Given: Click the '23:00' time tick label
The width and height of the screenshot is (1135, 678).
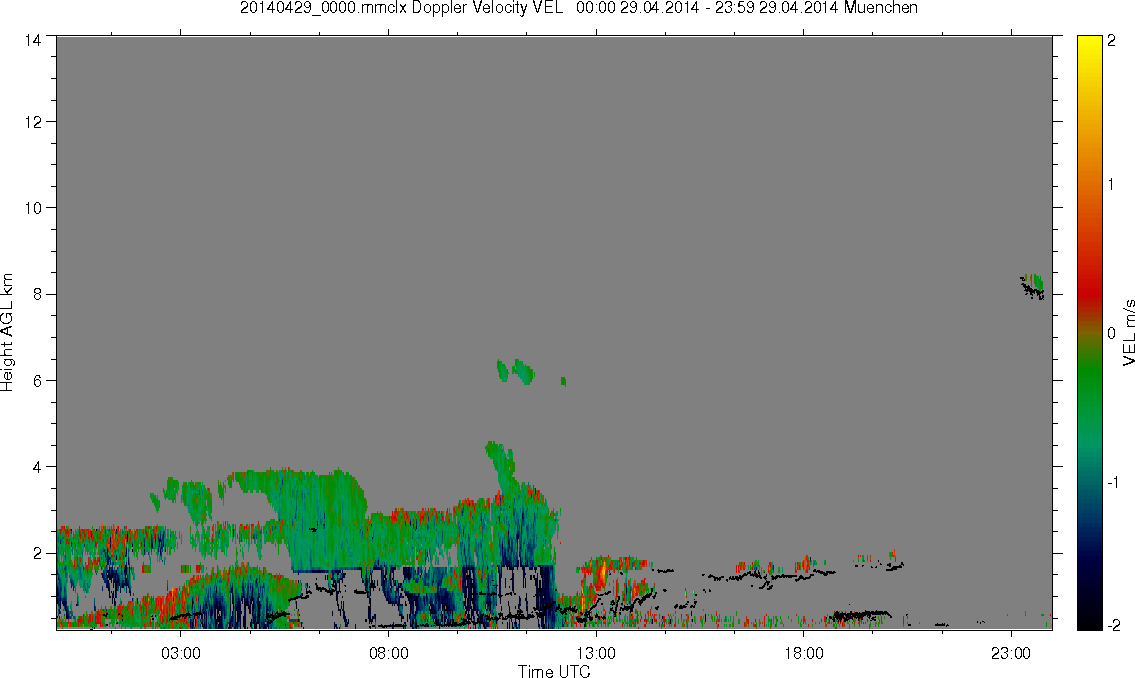Looking at the screenshot, I should click(x=1010, y=653).
